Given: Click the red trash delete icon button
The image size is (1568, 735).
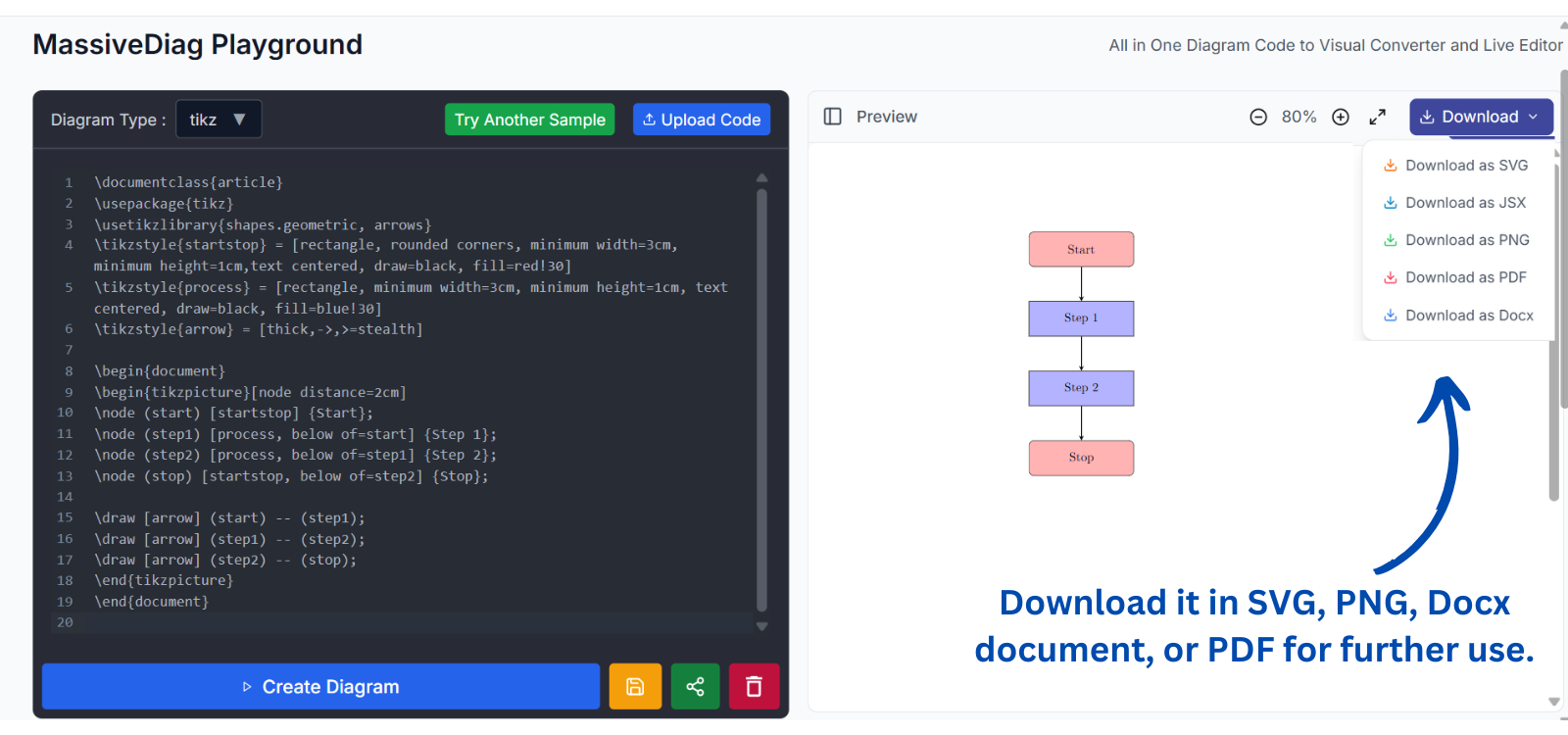Looking at the screenshot, I should 754,686.
